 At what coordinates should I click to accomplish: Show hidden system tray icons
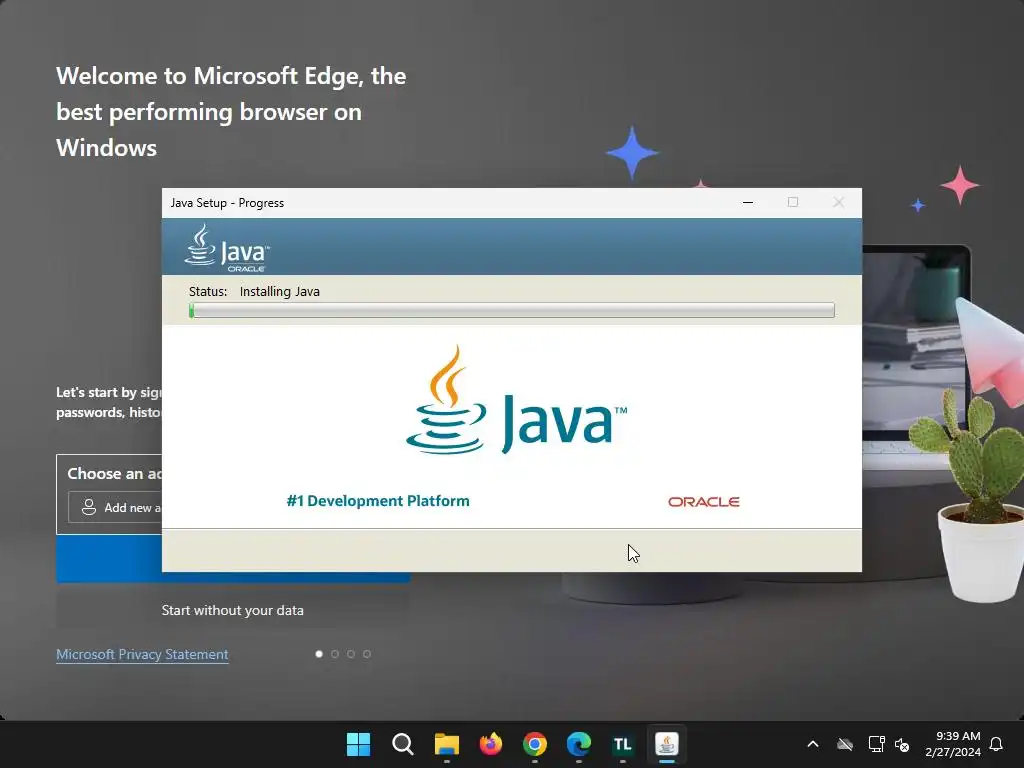point(813,744)
